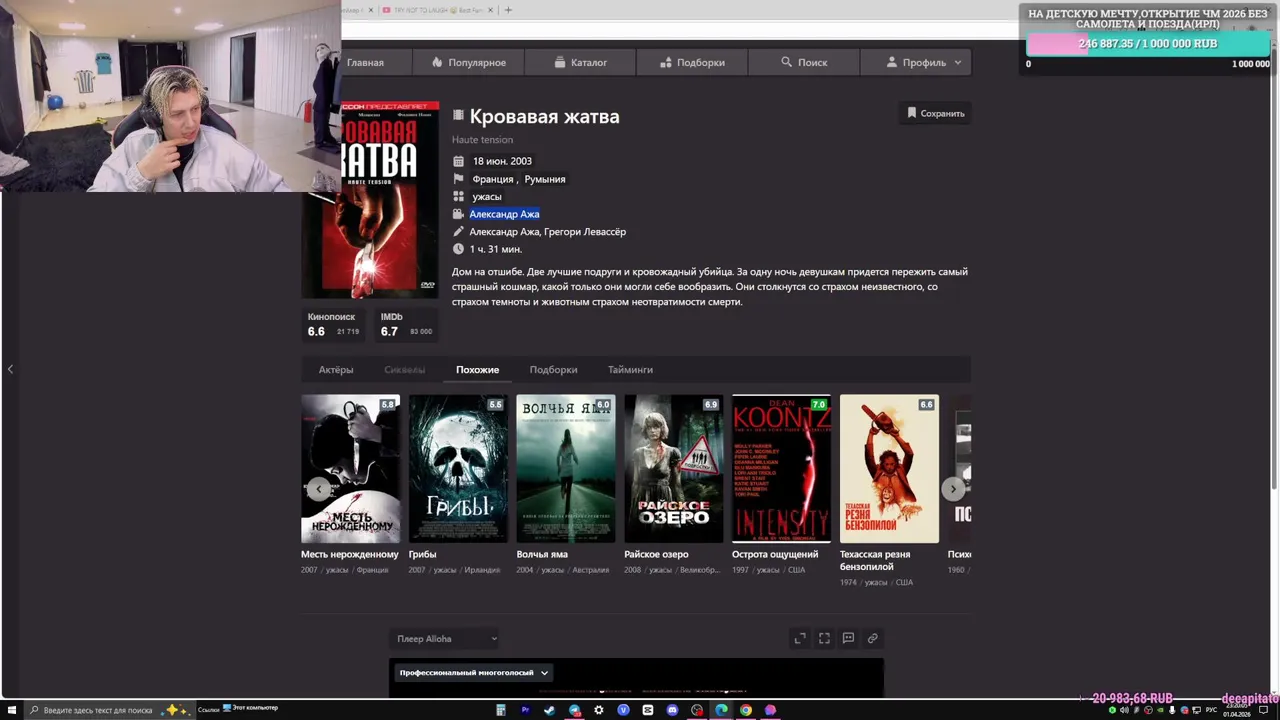Image resolution: width=1280 pixels, height=720 pixels.
Task: Click the ужасы genre link
Action: point(487,197)
